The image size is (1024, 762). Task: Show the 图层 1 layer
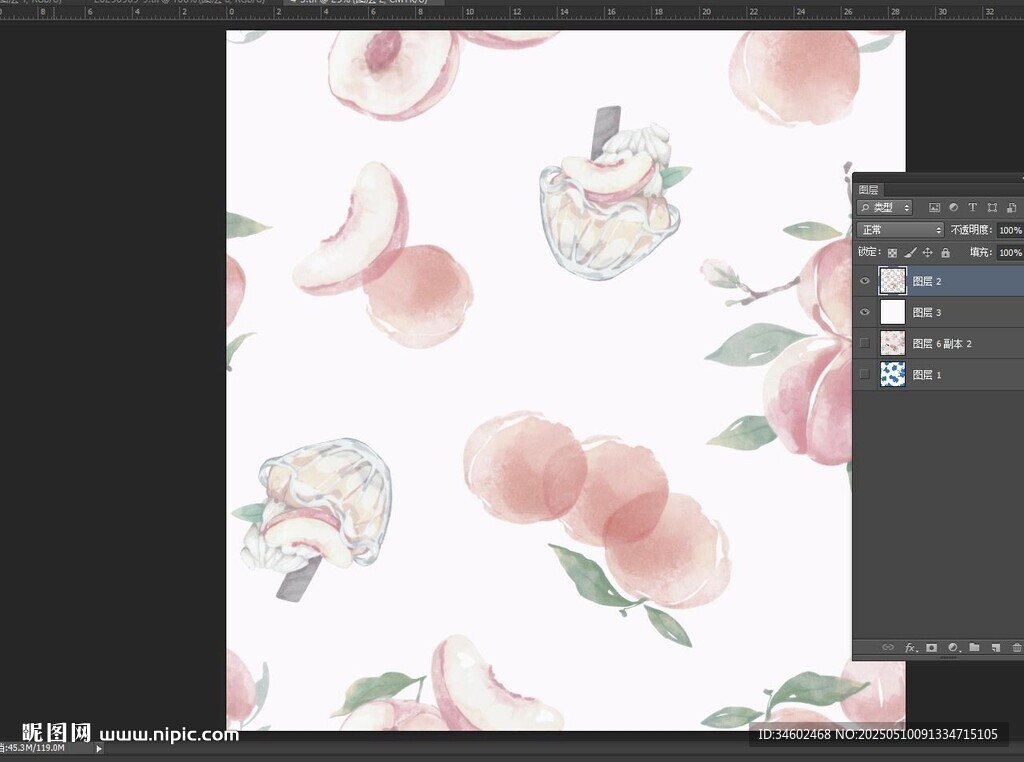(x=865, y=374)
